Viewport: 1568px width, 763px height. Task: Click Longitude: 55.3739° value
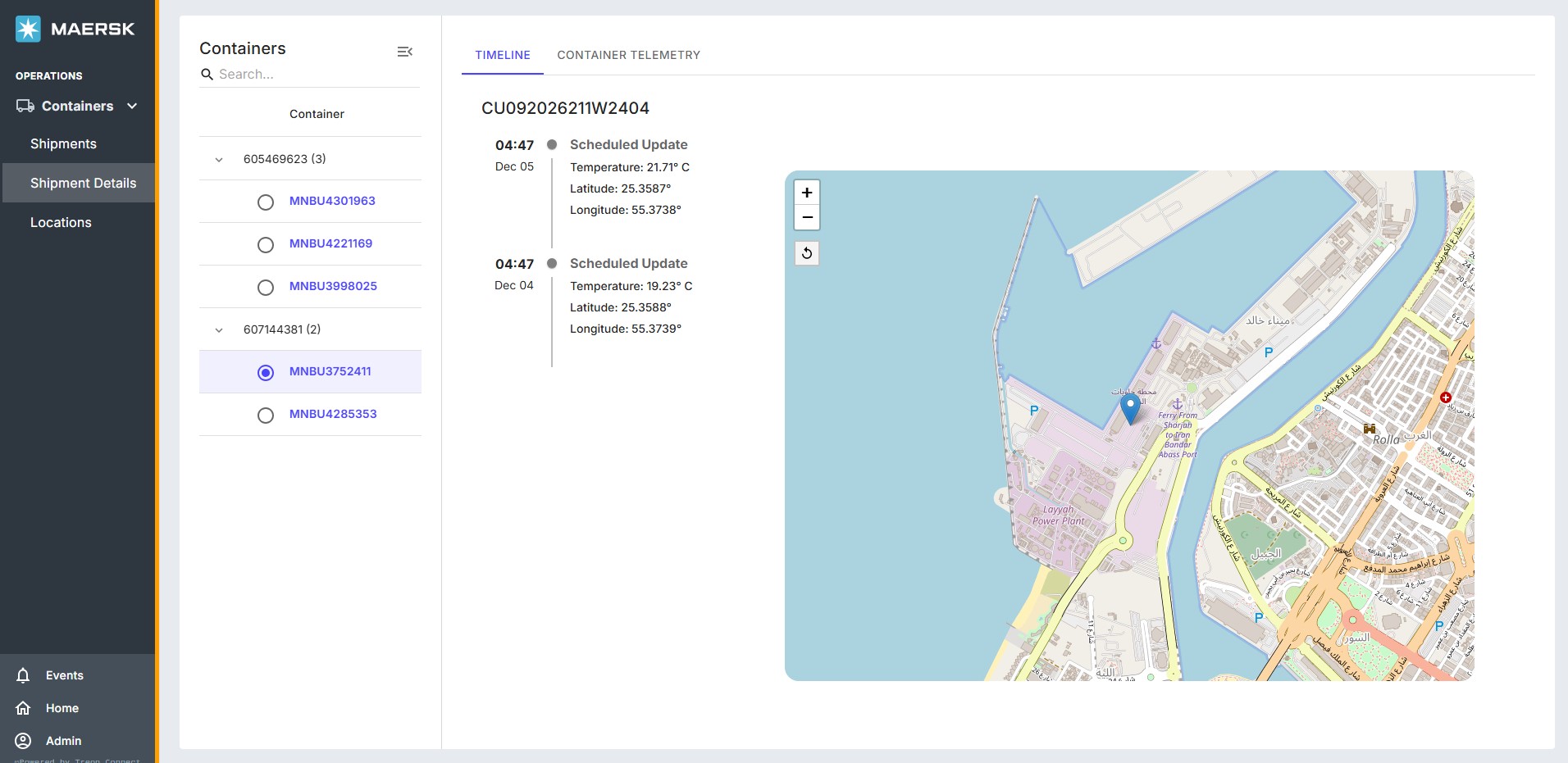[626, 329]
